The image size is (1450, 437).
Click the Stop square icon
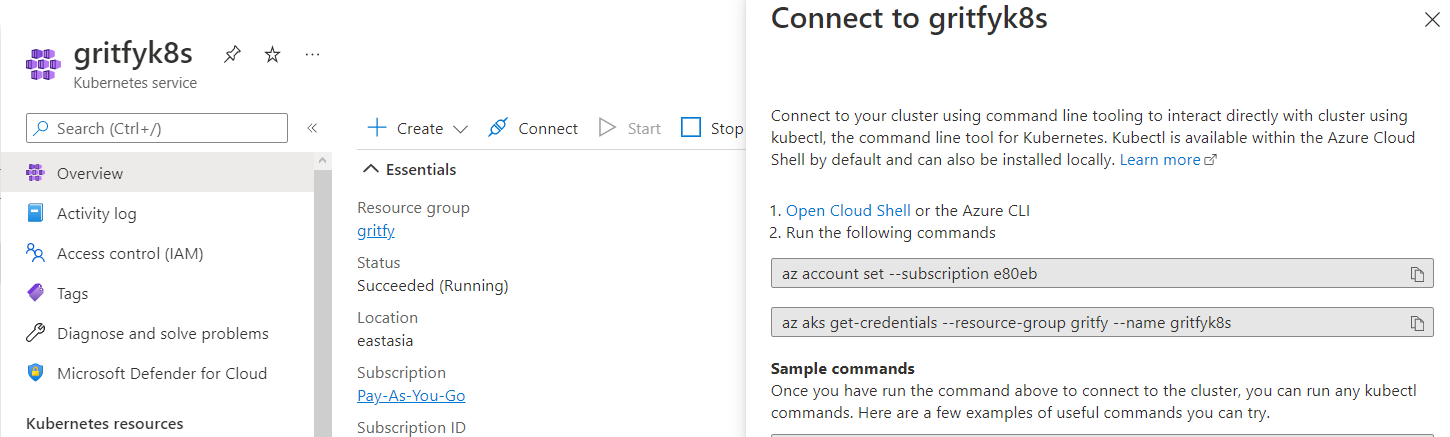click(691, 128)
